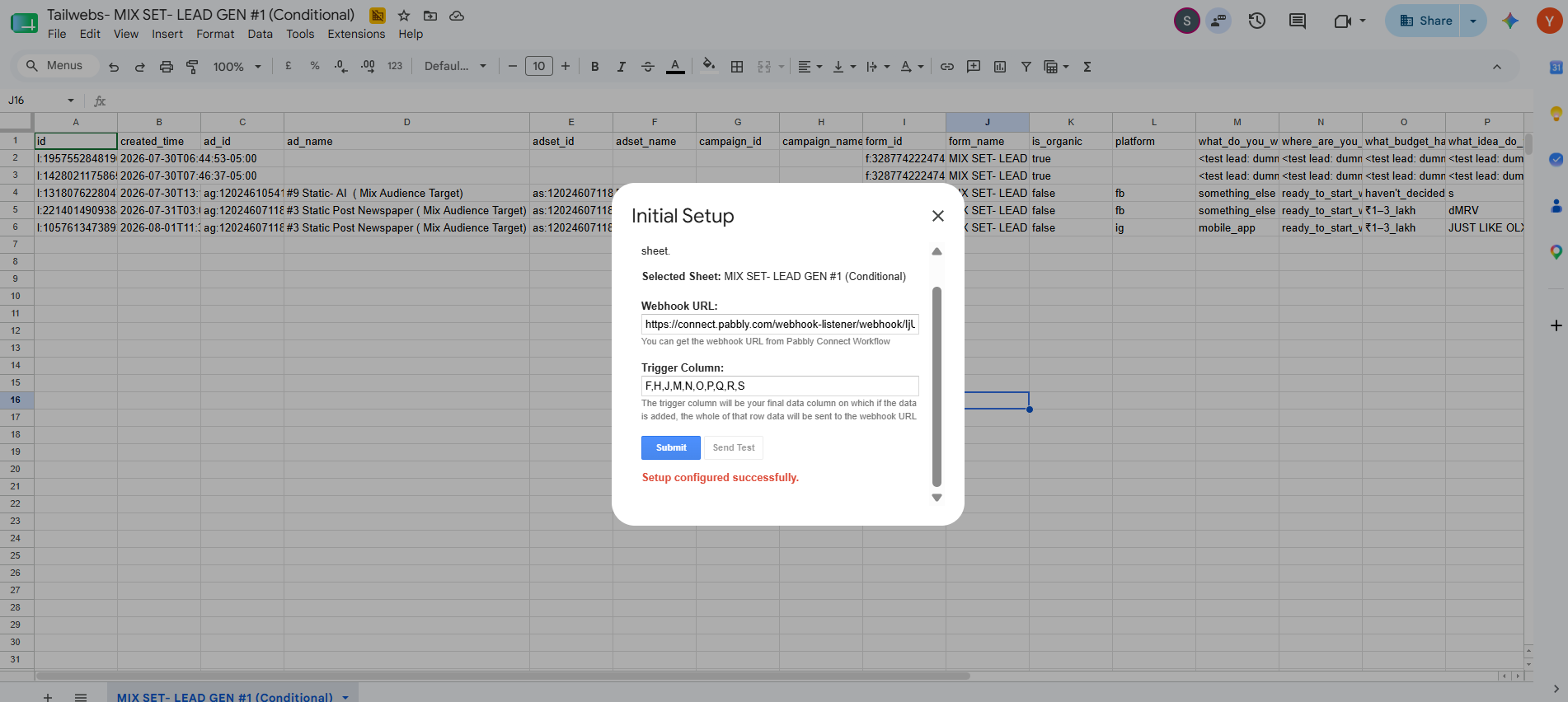The height and width of the screenshot is (702, 1568).
Task: View the cloud save status
Action: coord(457,16)
